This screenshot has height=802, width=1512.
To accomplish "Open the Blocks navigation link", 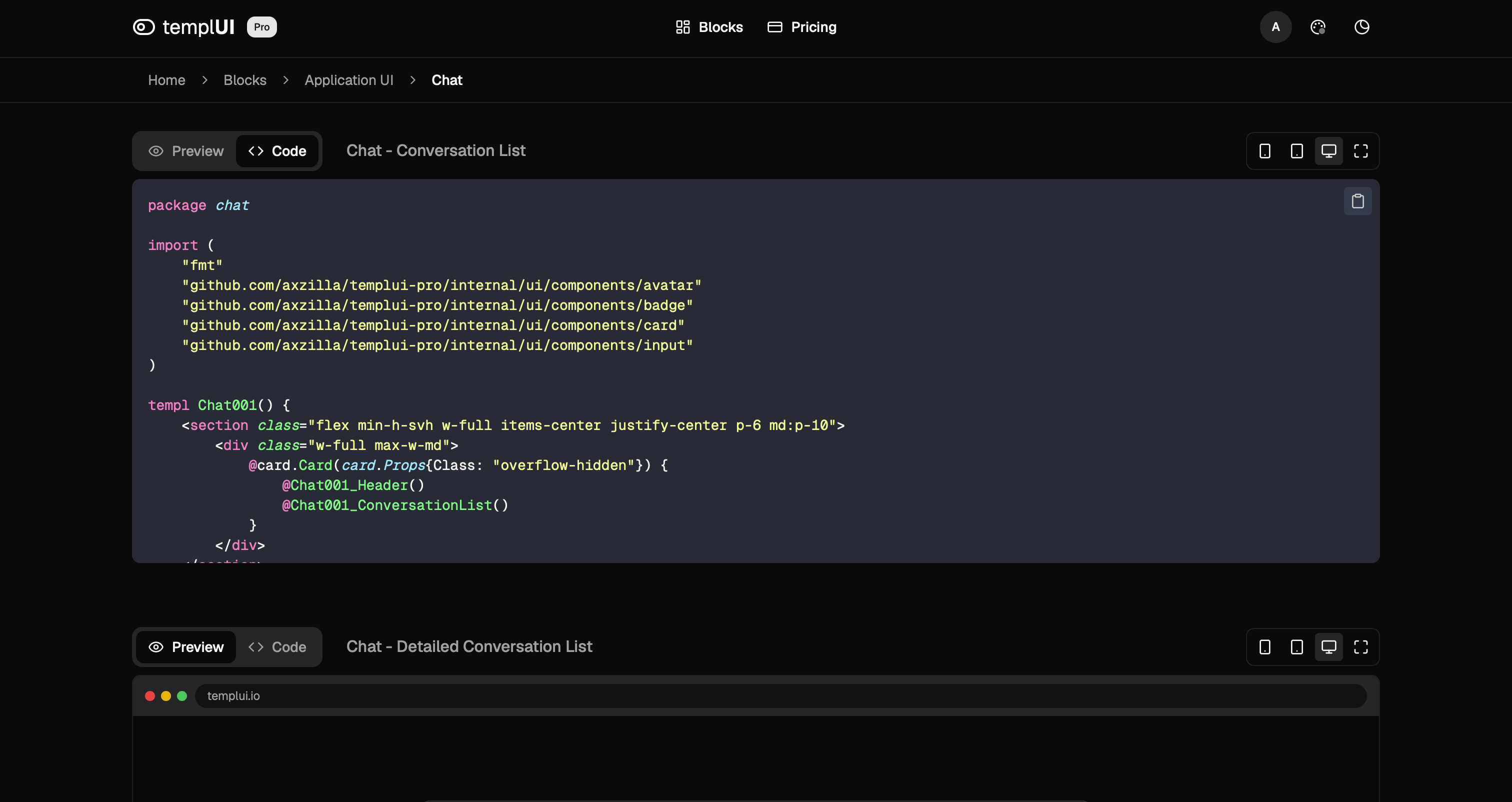I will [x=709, y=27].
